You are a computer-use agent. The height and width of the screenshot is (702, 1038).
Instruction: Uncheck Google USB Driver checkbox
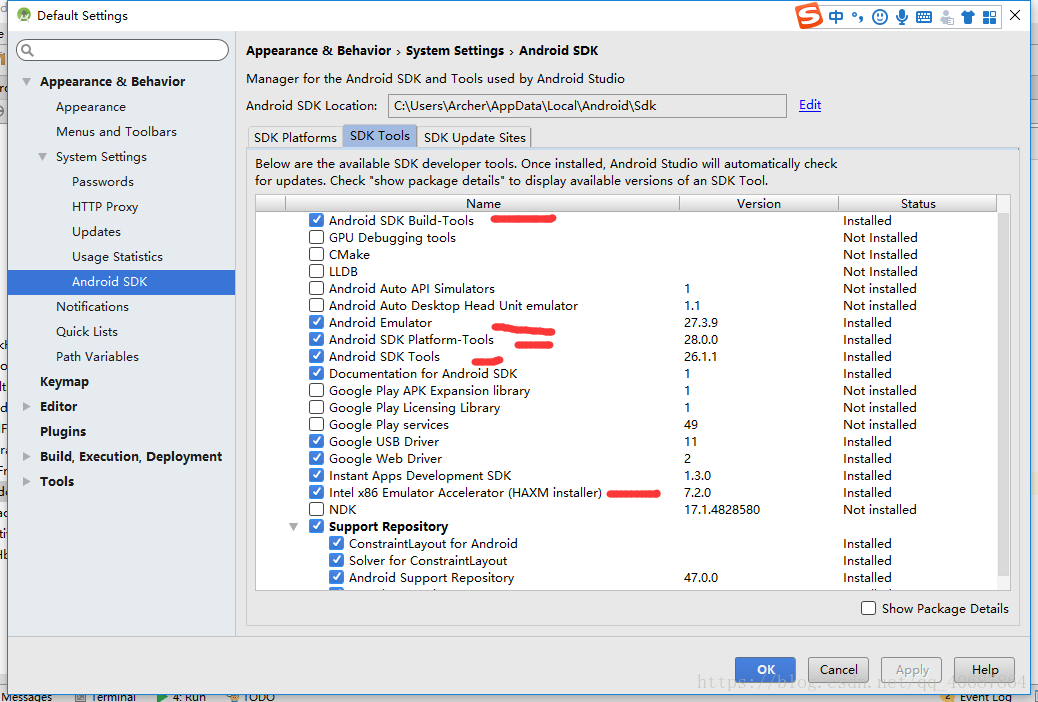click(316, 441)
